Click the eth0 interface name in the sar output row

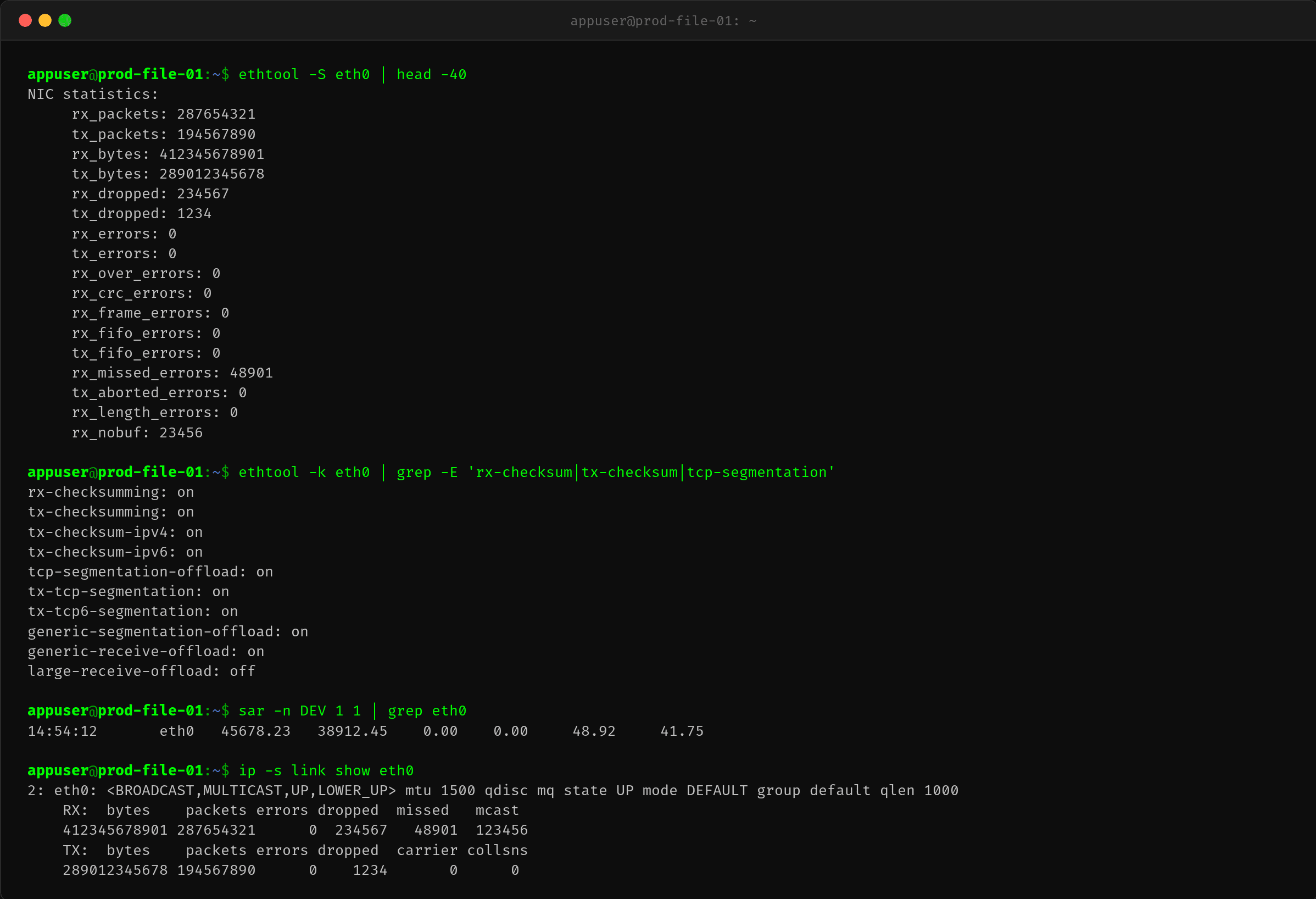point(177,731)
